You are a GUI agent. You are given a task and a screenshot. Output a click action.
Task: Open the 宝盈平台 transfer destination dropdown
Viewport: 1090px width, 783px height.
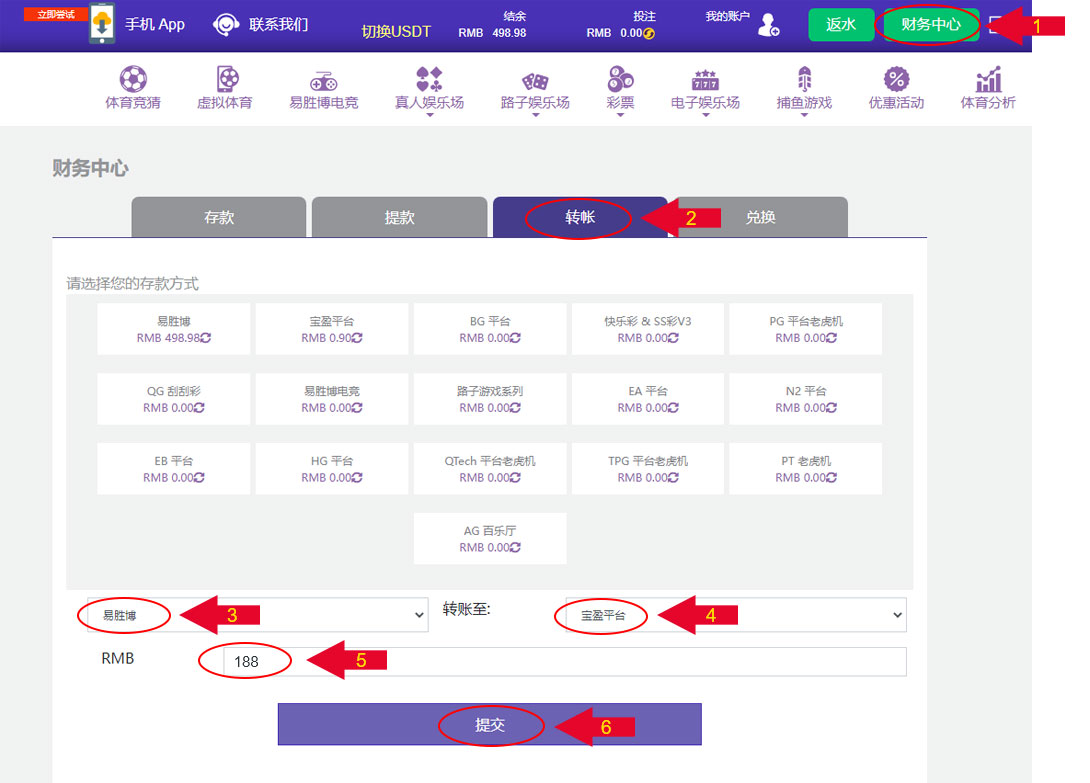click(x=730, y=615)
